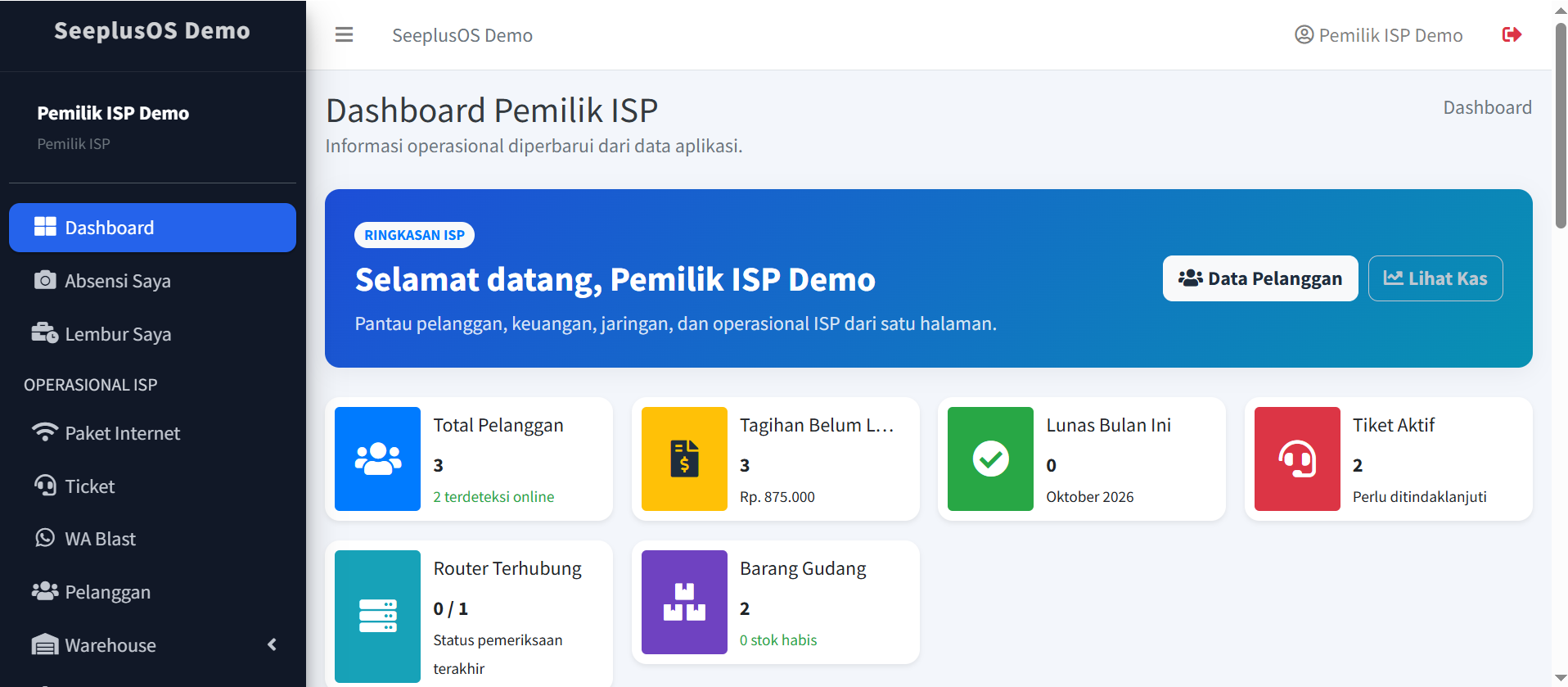Viewport: 1568px width, 687px height.
Task: Click the RINGKASAN ISP badge
Action: tap(414, 235)
